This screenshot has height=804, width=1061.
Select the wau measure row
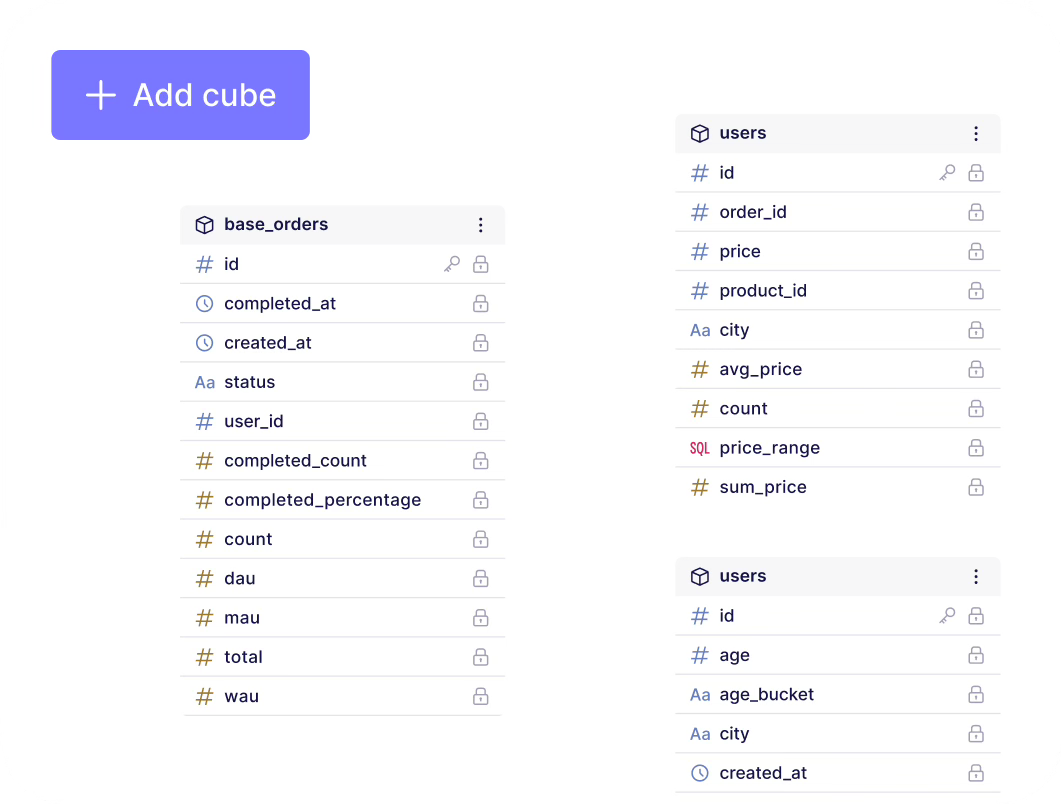tap(241, 697)
